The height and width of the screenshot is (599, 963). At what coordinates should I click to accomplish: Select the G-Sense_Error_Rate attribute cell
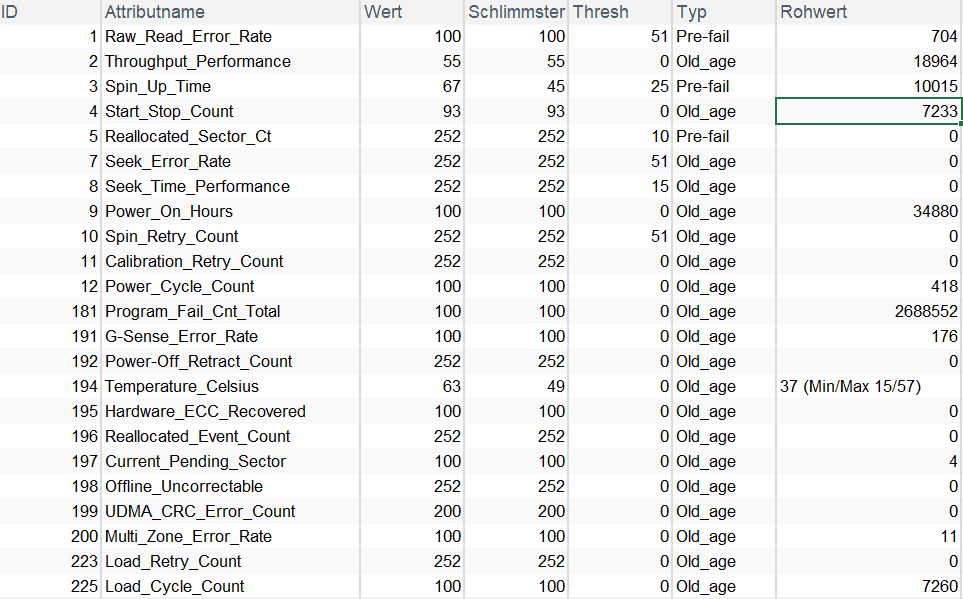(181, 337)
